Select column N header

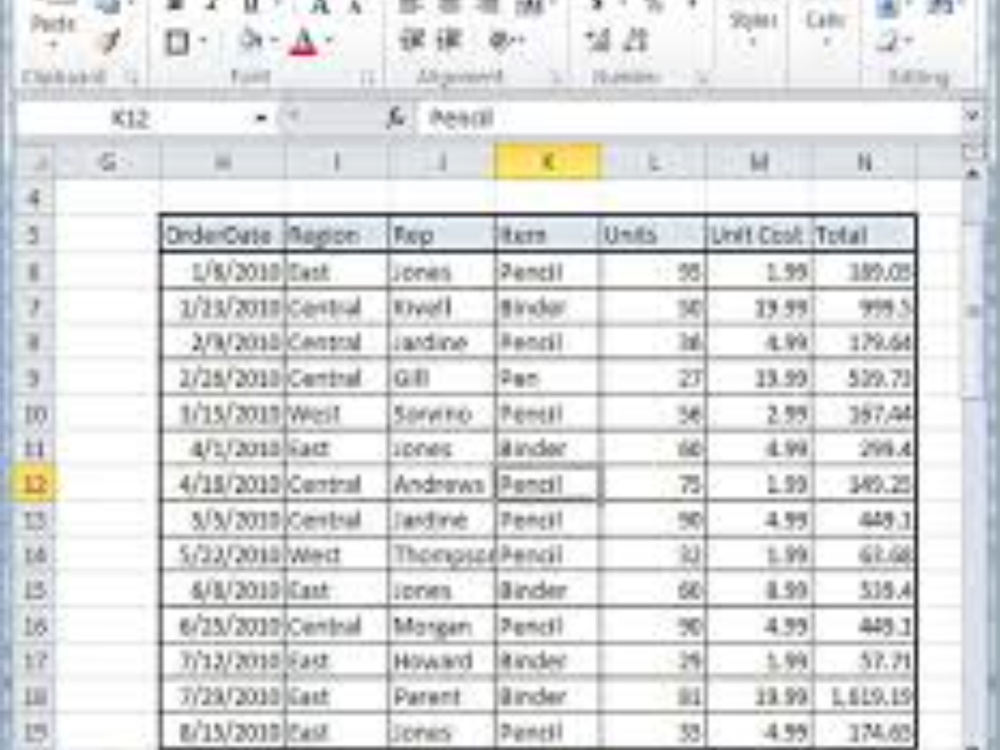coord(865,162)
